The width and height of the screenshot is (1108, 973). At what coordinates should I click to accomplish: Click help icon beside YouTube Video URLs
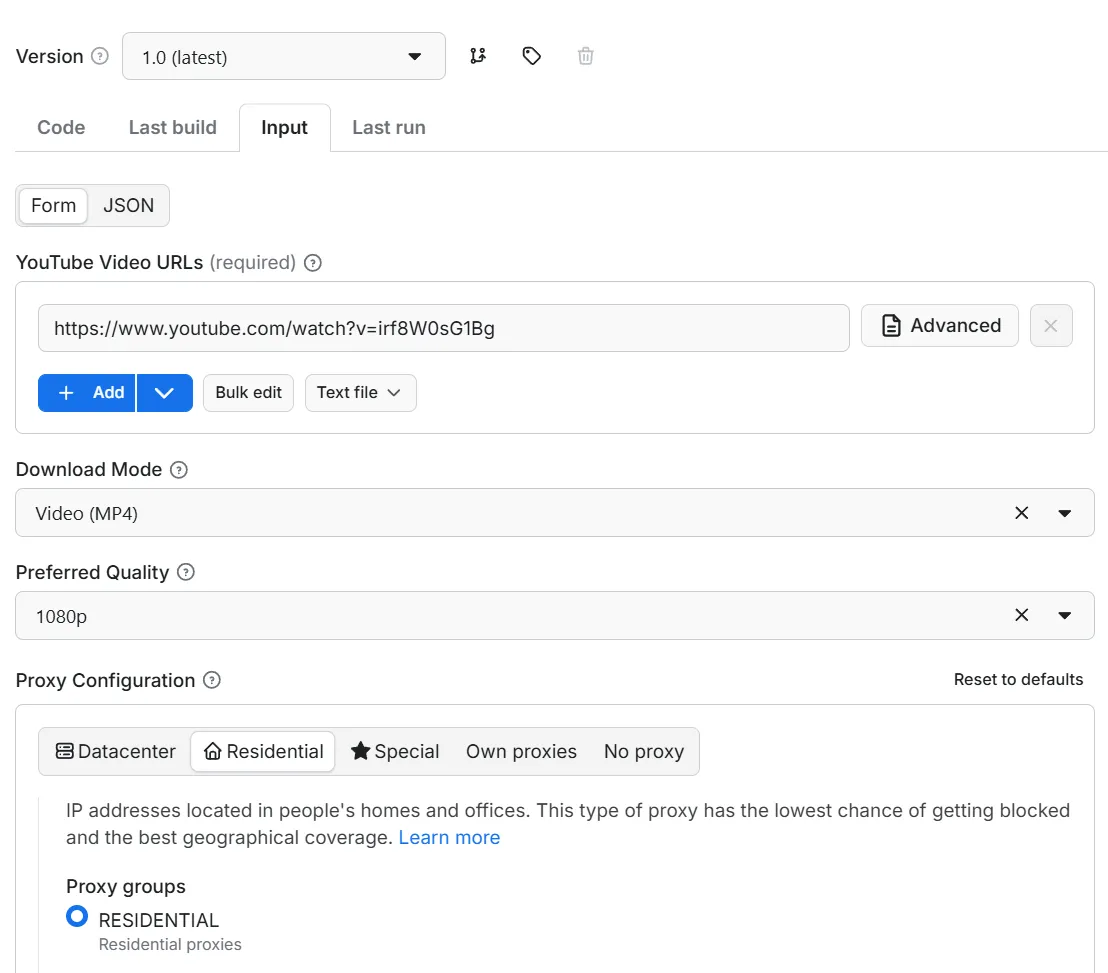313,263
